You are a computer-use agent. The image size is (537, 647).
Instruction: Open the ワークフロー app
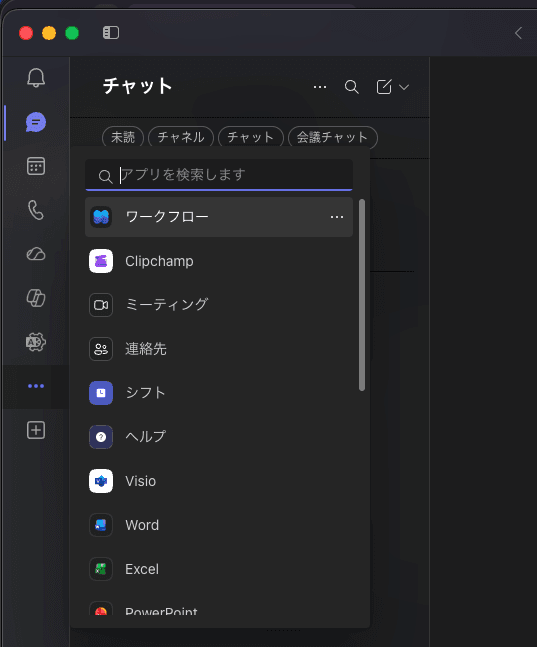(x=219, y=217)
